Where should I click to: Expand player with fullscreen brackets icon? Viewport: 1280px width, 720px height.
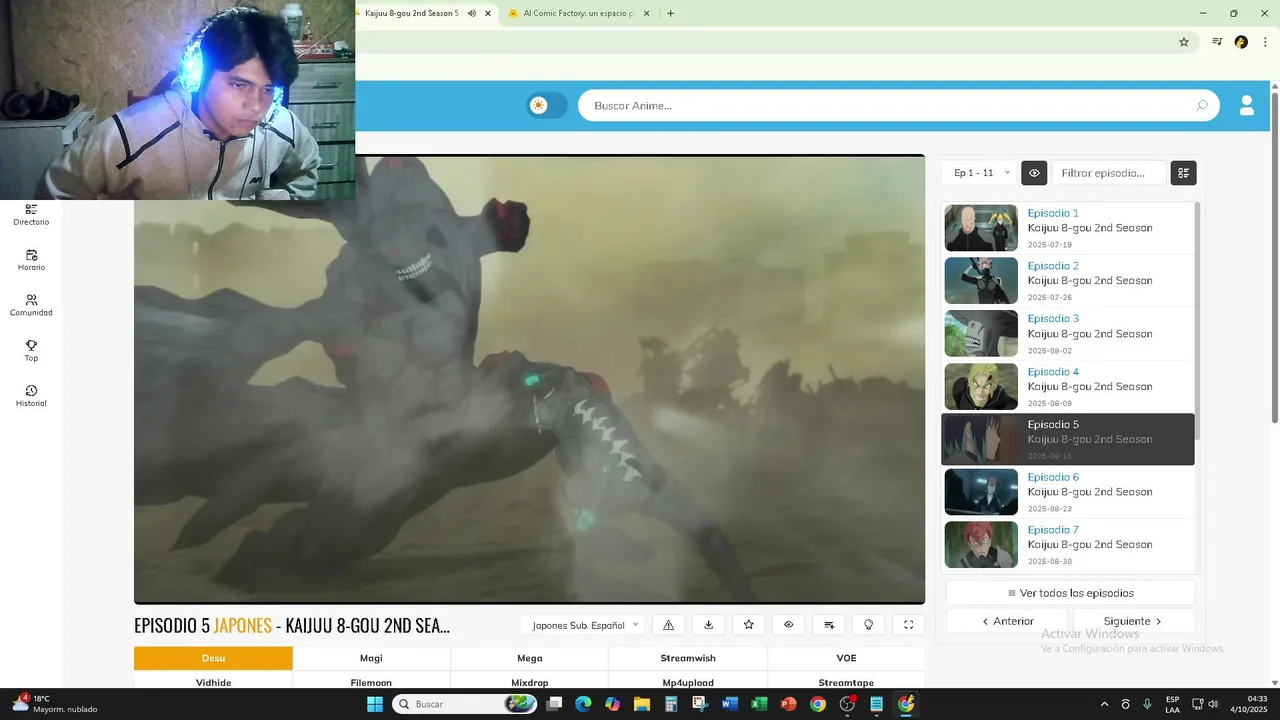[x=908, y=625]
